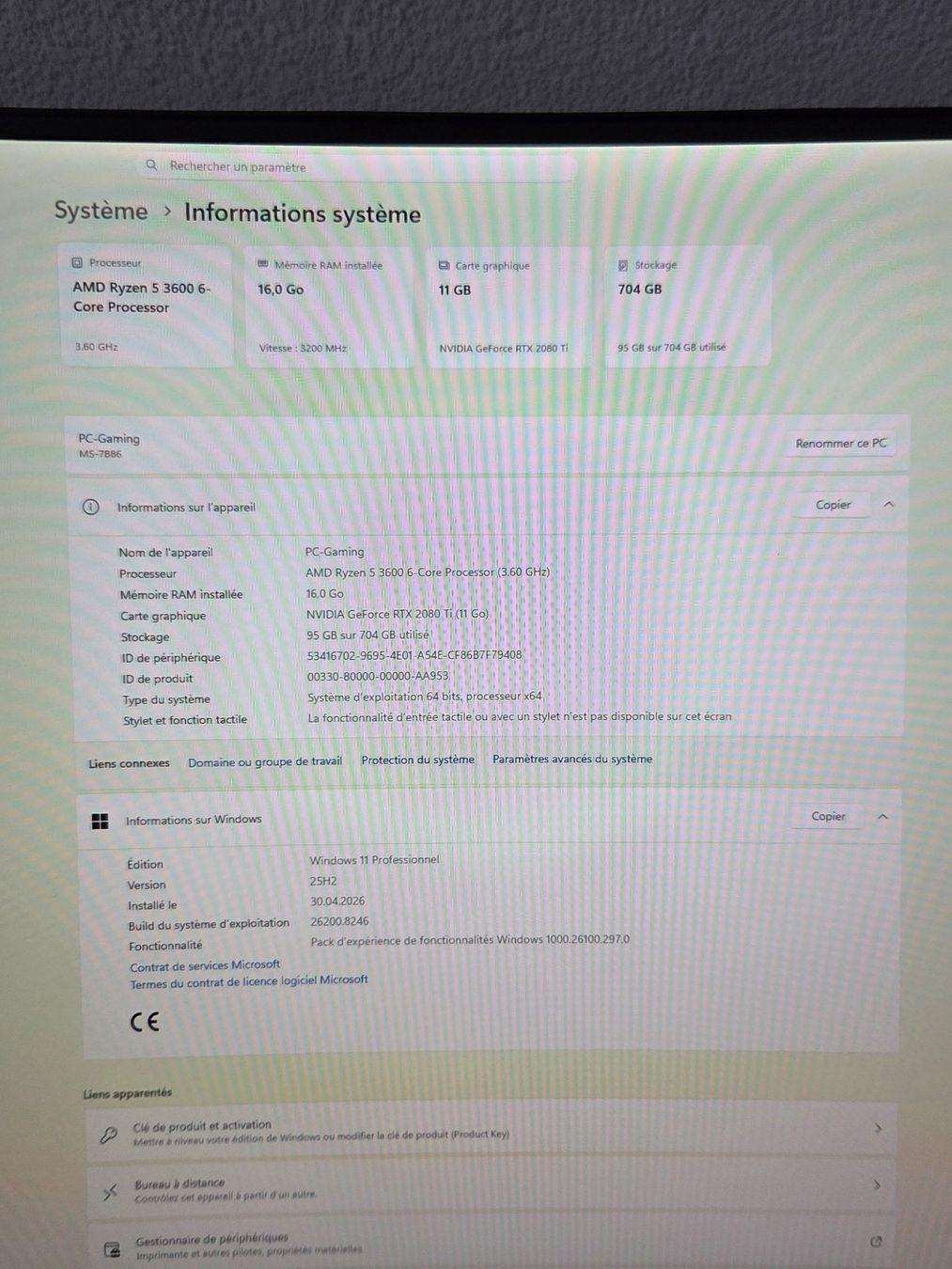
Task: Collapse Informations sur Windows section
Action: [882, 816]
